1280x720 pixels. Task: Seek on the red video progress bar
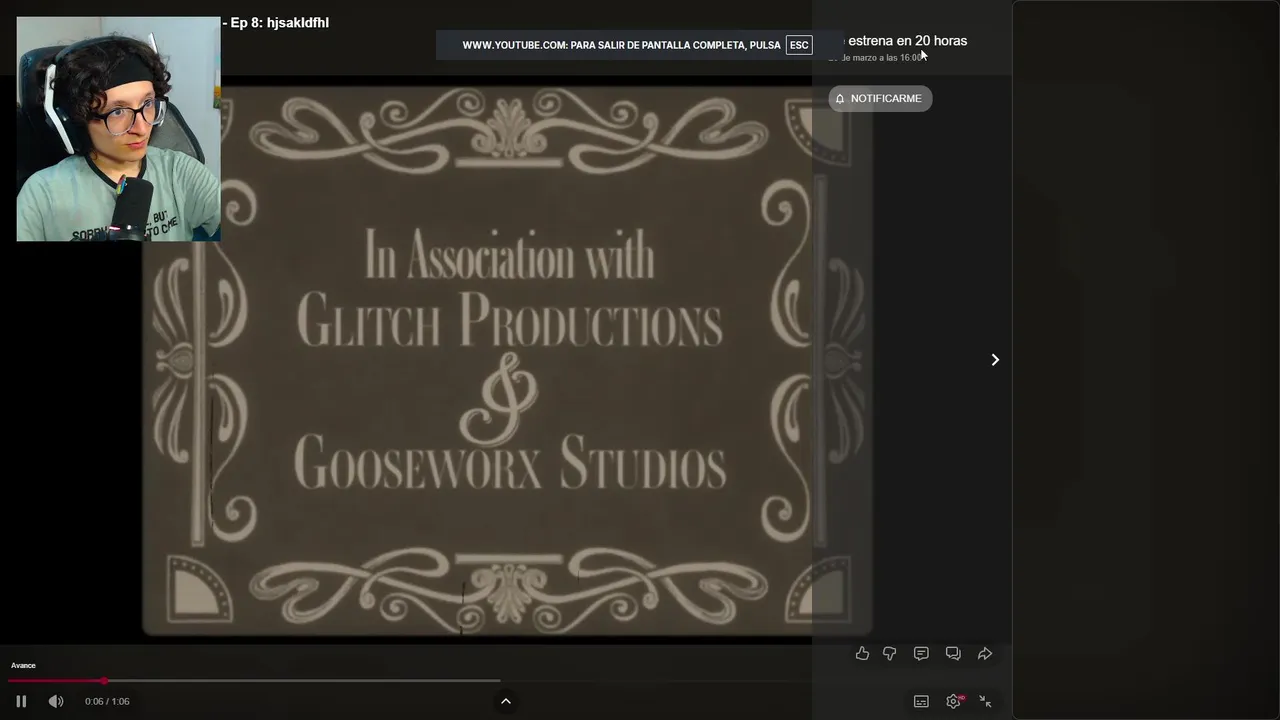pos(254,681)
